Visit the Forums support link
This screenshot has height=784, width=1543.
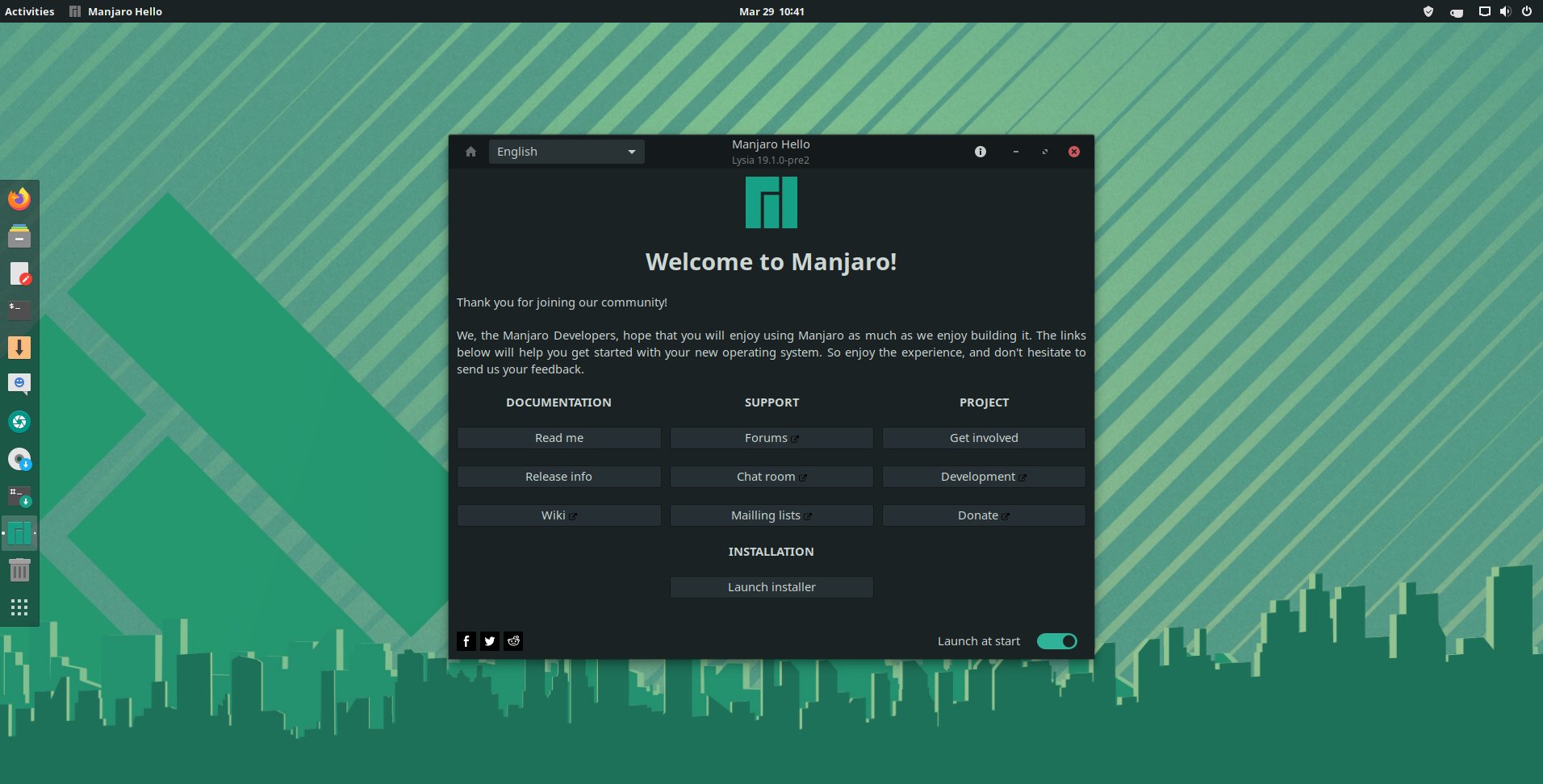click(x=771, y=438)
